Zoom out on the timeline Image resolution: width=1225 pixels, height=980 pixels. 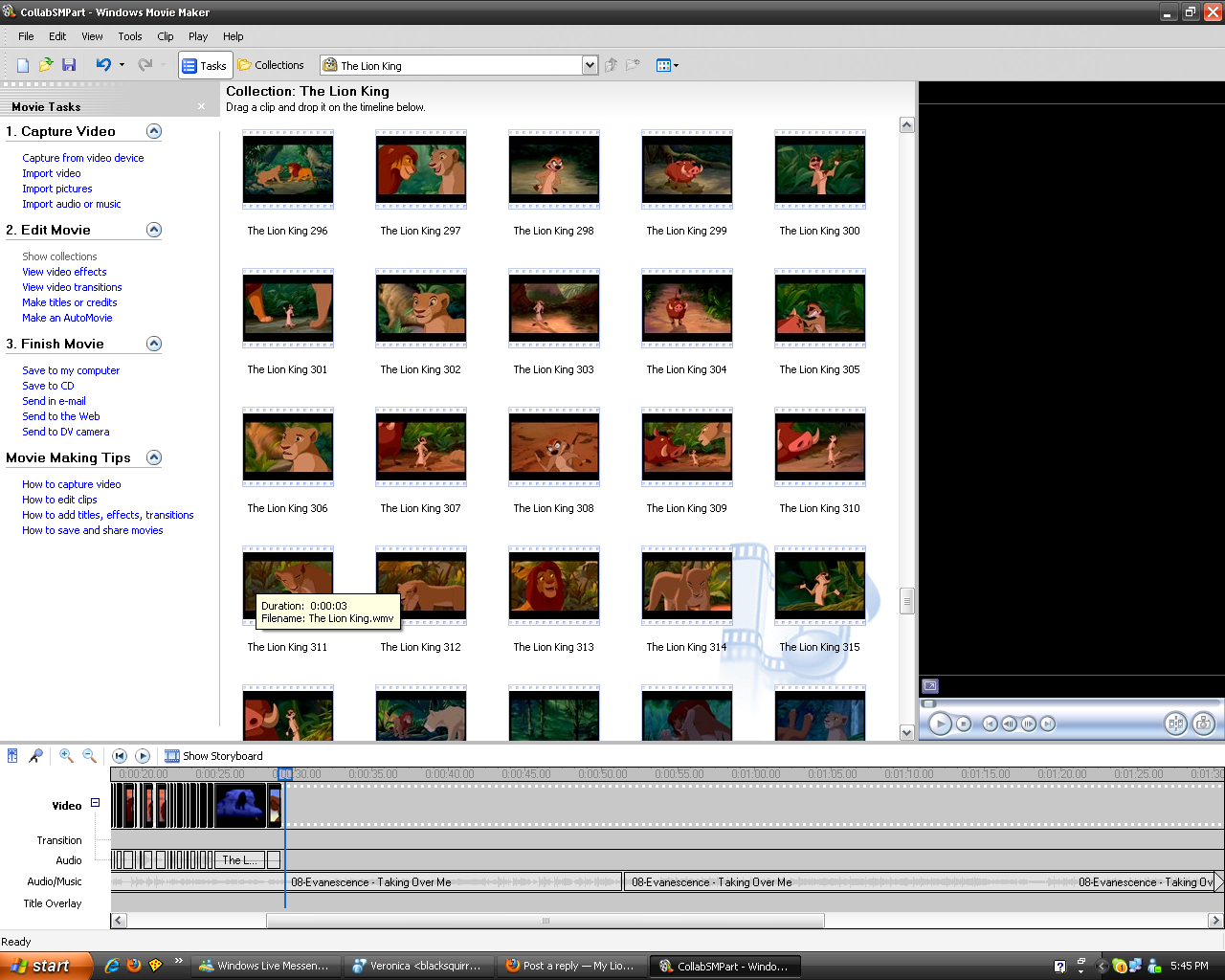tap(89, 756)
